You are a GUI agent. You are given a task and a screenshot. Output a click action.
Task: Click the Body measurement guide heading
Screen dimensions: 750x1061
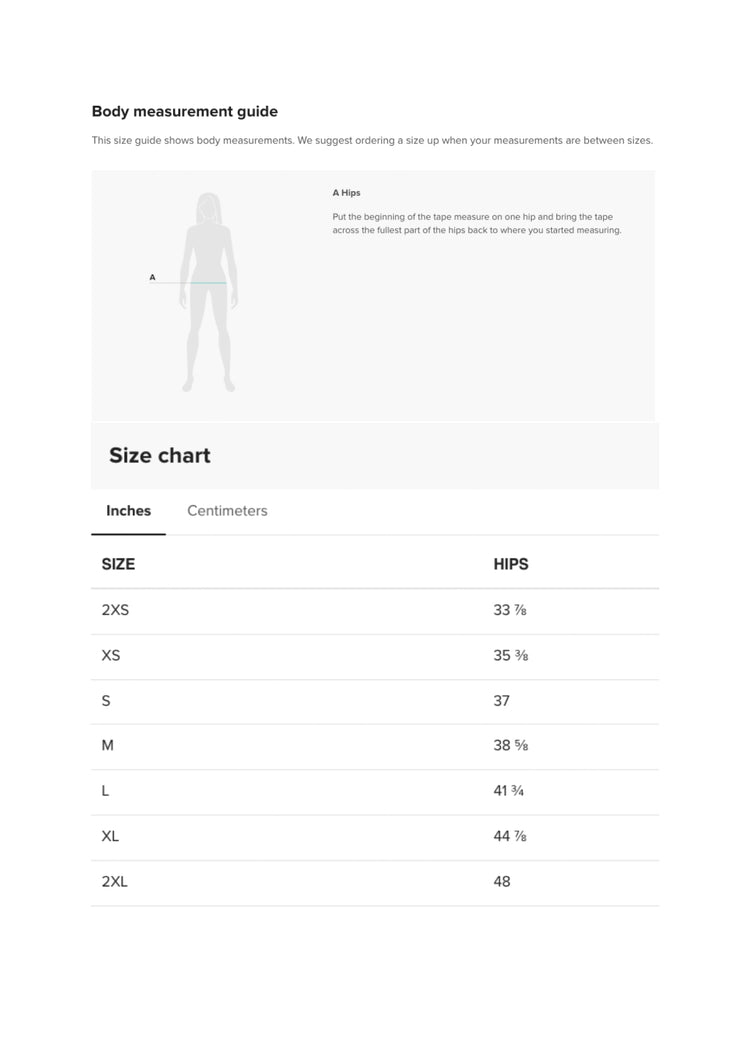[185, 112]
